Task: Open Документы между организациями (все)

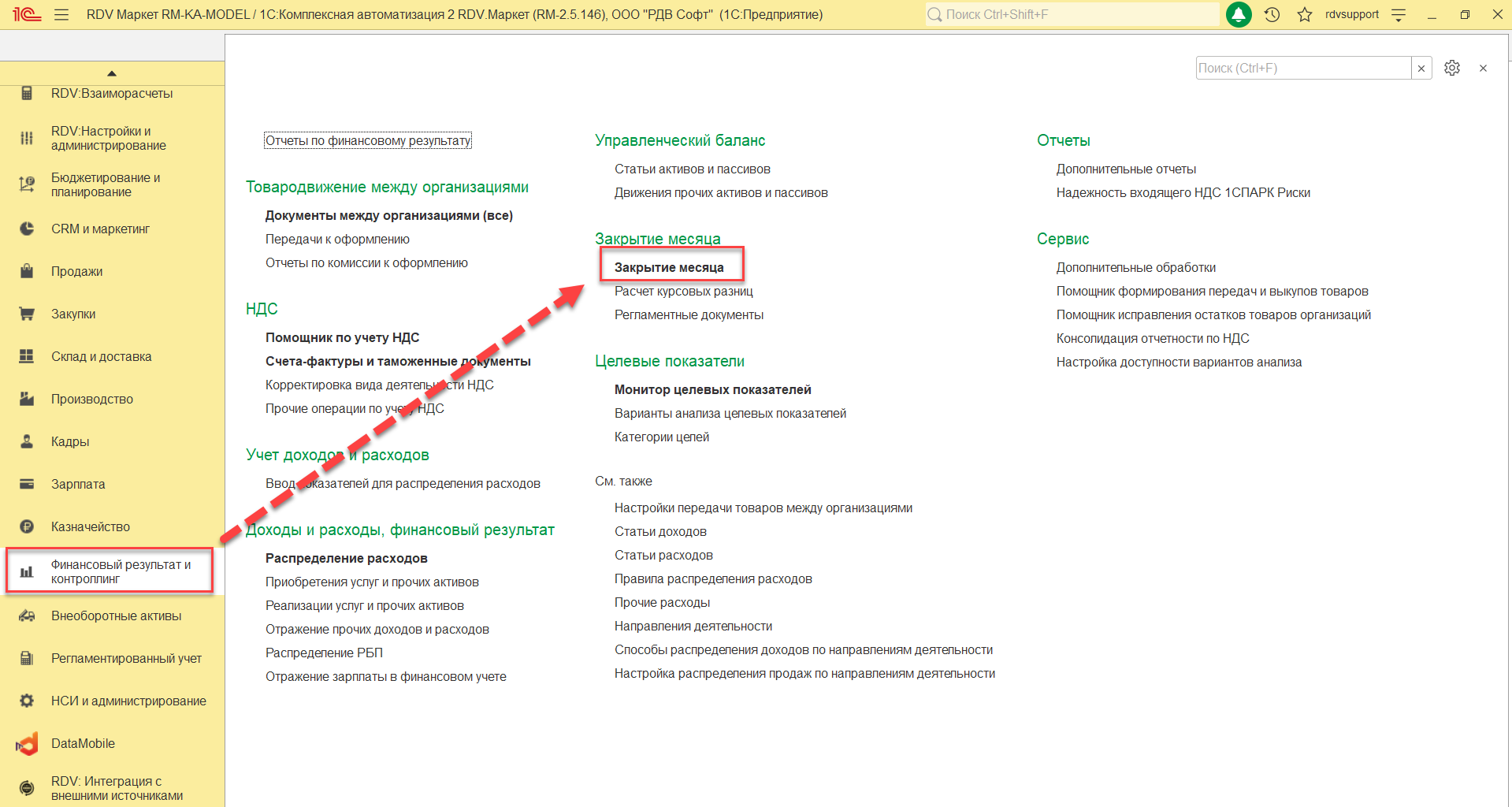Action: coord(389,215)
